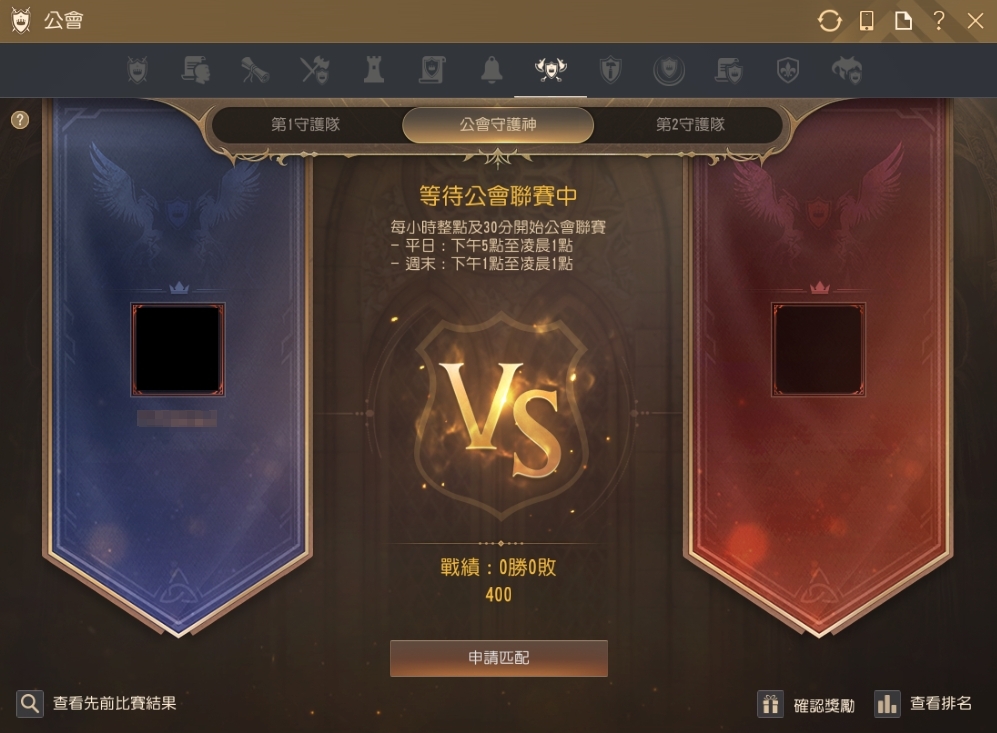Select the member scroll with helmet icon
Screen dimensions: 997x733
tap(196, 70)
